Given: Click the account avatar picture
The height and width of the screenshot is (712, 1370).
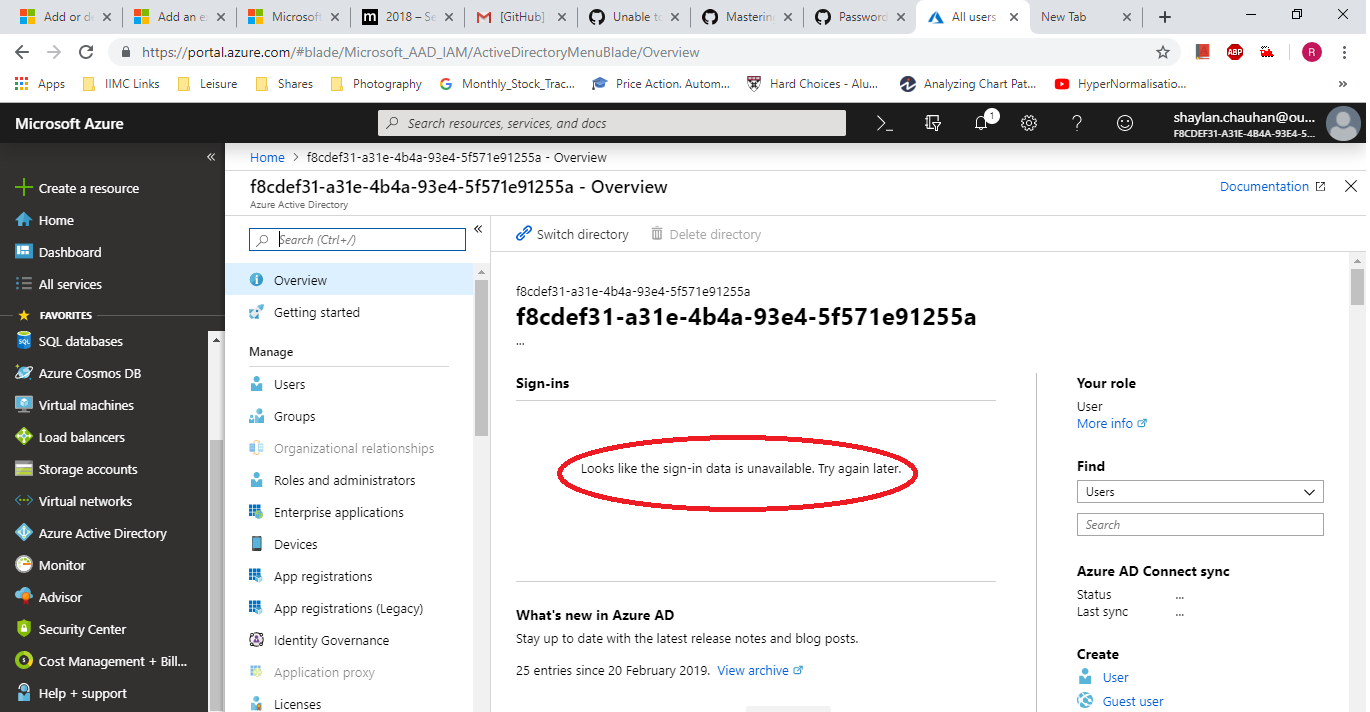Looking at the screenshot, I should pos(1343,124).
